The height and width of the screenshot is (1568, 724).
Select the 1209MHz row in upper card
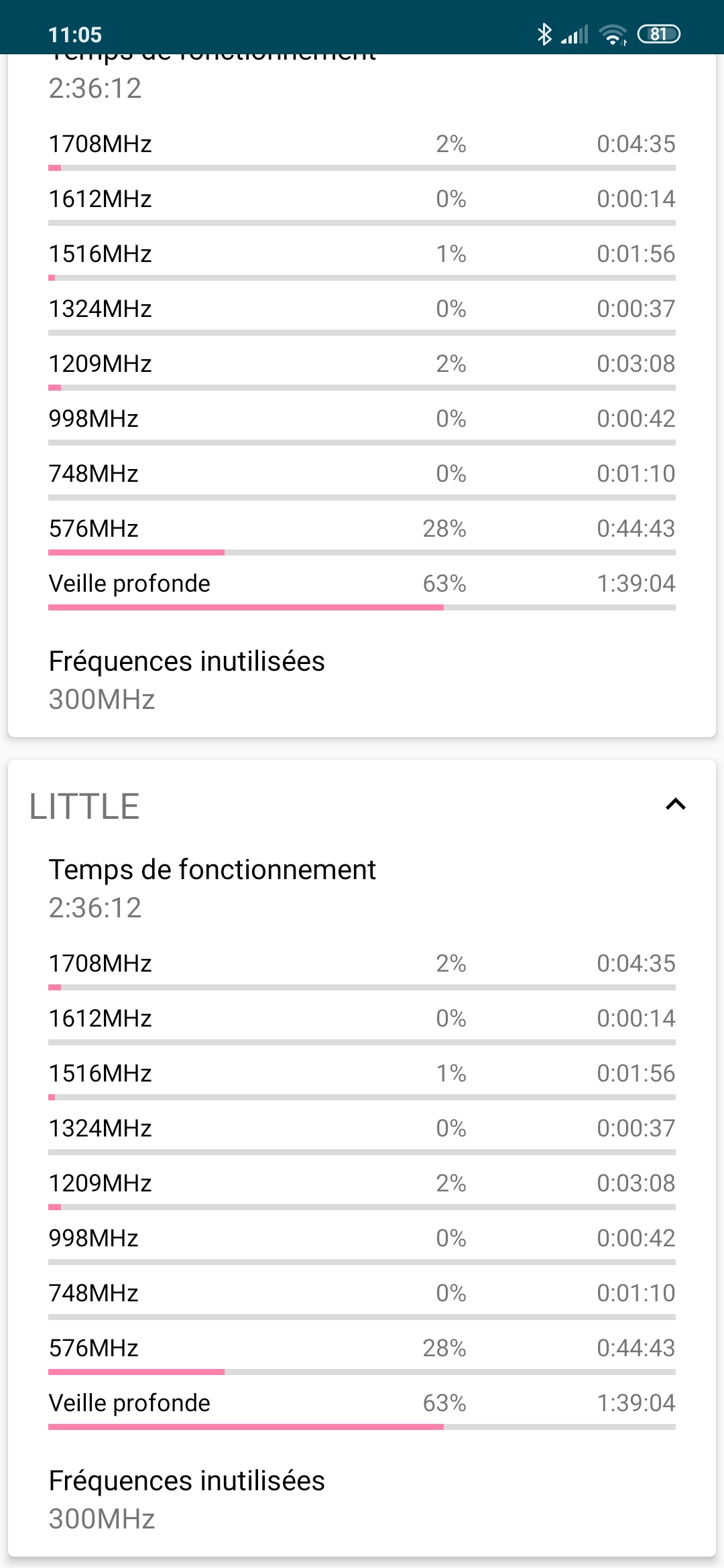point(362,364)
